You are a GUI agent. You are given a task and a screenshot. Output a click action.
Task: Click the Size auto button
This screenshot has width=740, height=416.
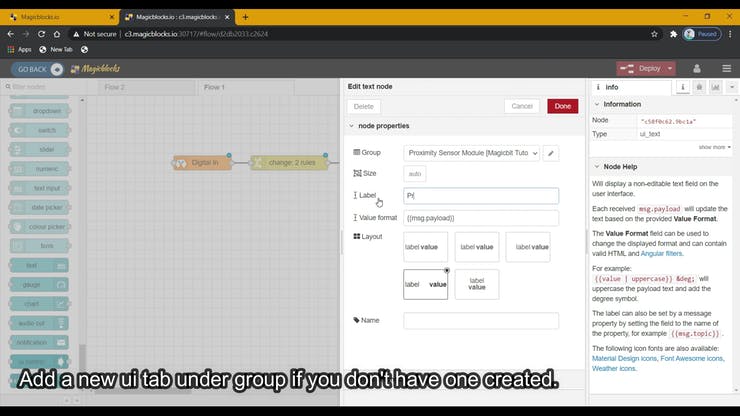414,174
